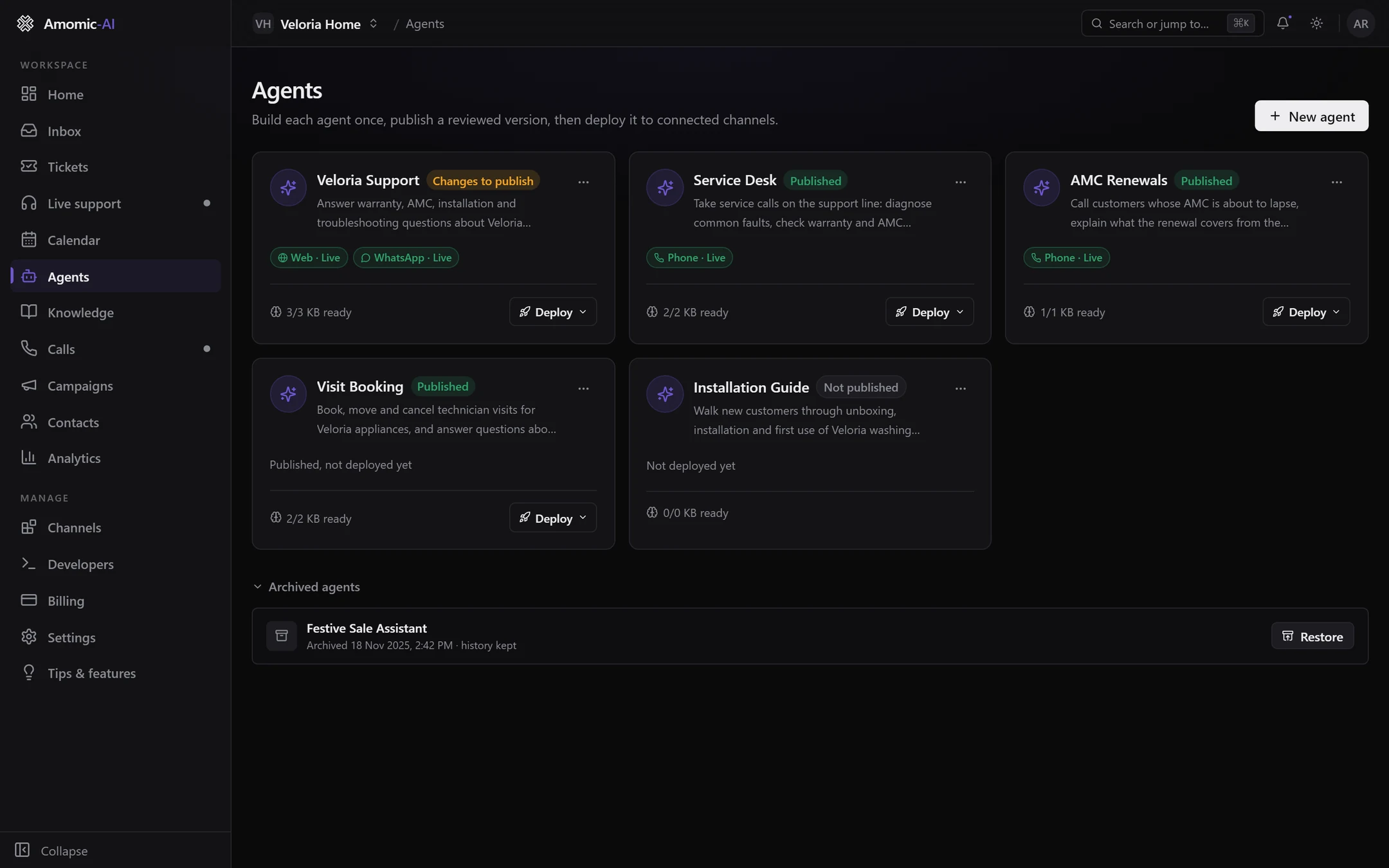
Task: Click the WhatsApp · Live channel badge
Action: click(x=406, y=257)
